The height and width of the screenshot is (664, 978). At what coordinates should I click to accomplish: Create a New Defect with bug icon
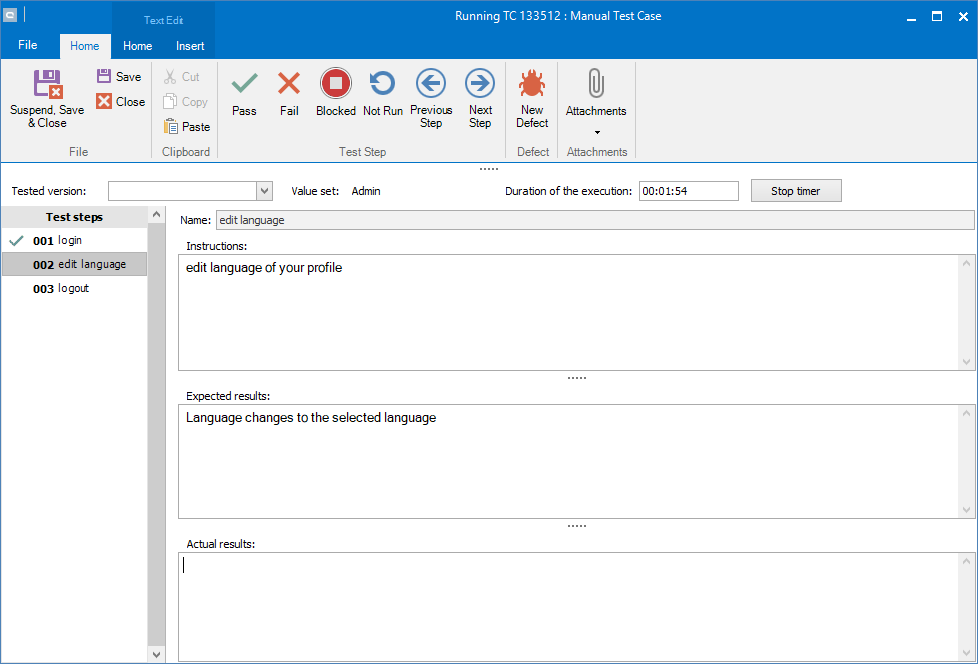tap(532, 97)
